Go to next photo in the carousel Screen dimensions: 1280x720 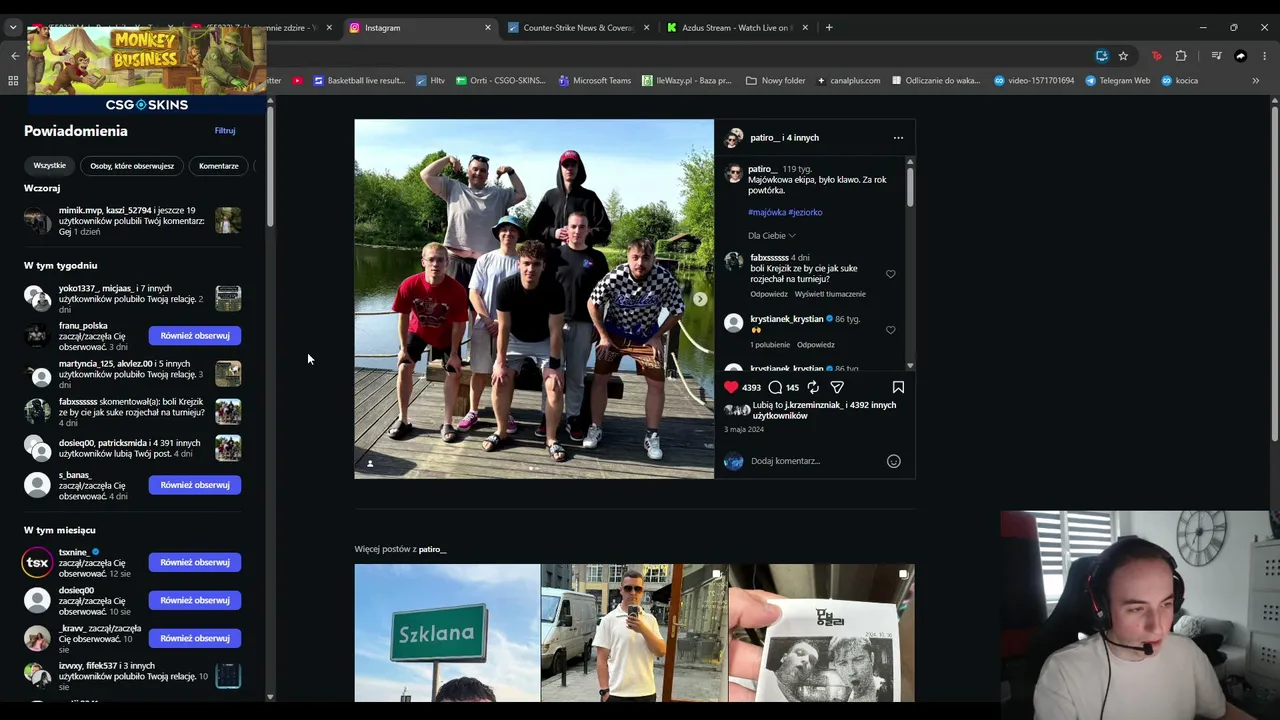[700, 299]
